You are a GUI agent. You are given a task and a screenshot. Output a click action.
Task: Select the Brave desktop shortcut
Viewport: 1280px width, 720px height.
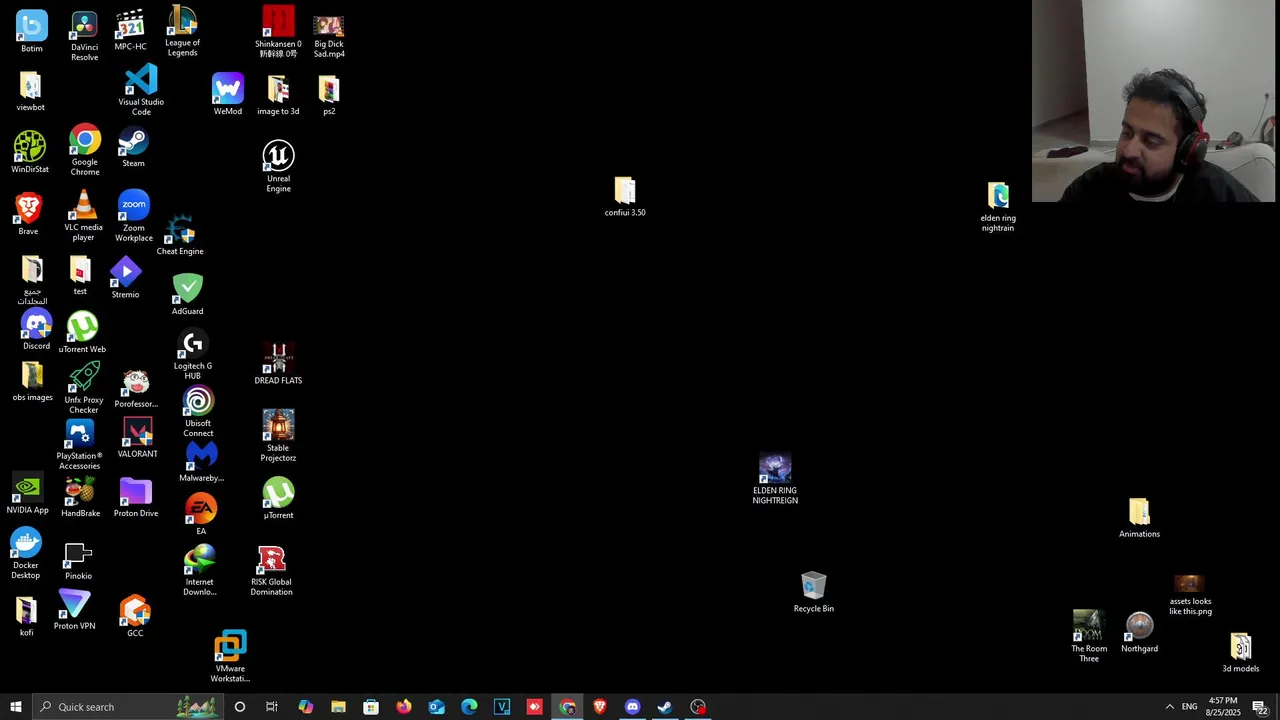click(28, 214)
